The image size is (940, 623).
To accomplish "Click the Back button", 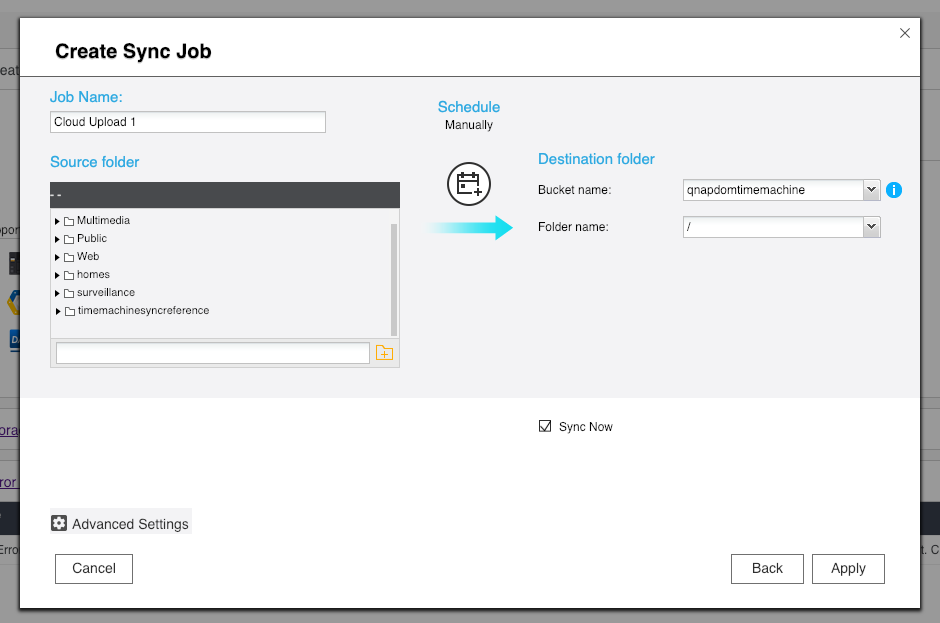I will pos(767,568).
